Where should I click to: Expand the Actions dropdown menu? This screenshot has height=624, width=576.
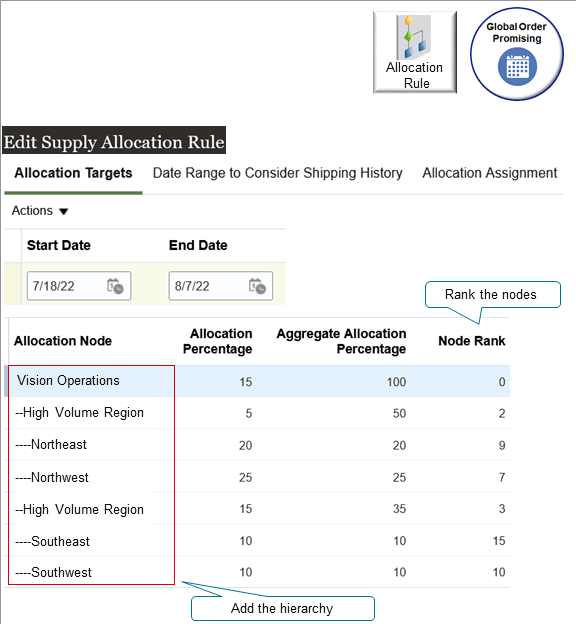[40, 211]
